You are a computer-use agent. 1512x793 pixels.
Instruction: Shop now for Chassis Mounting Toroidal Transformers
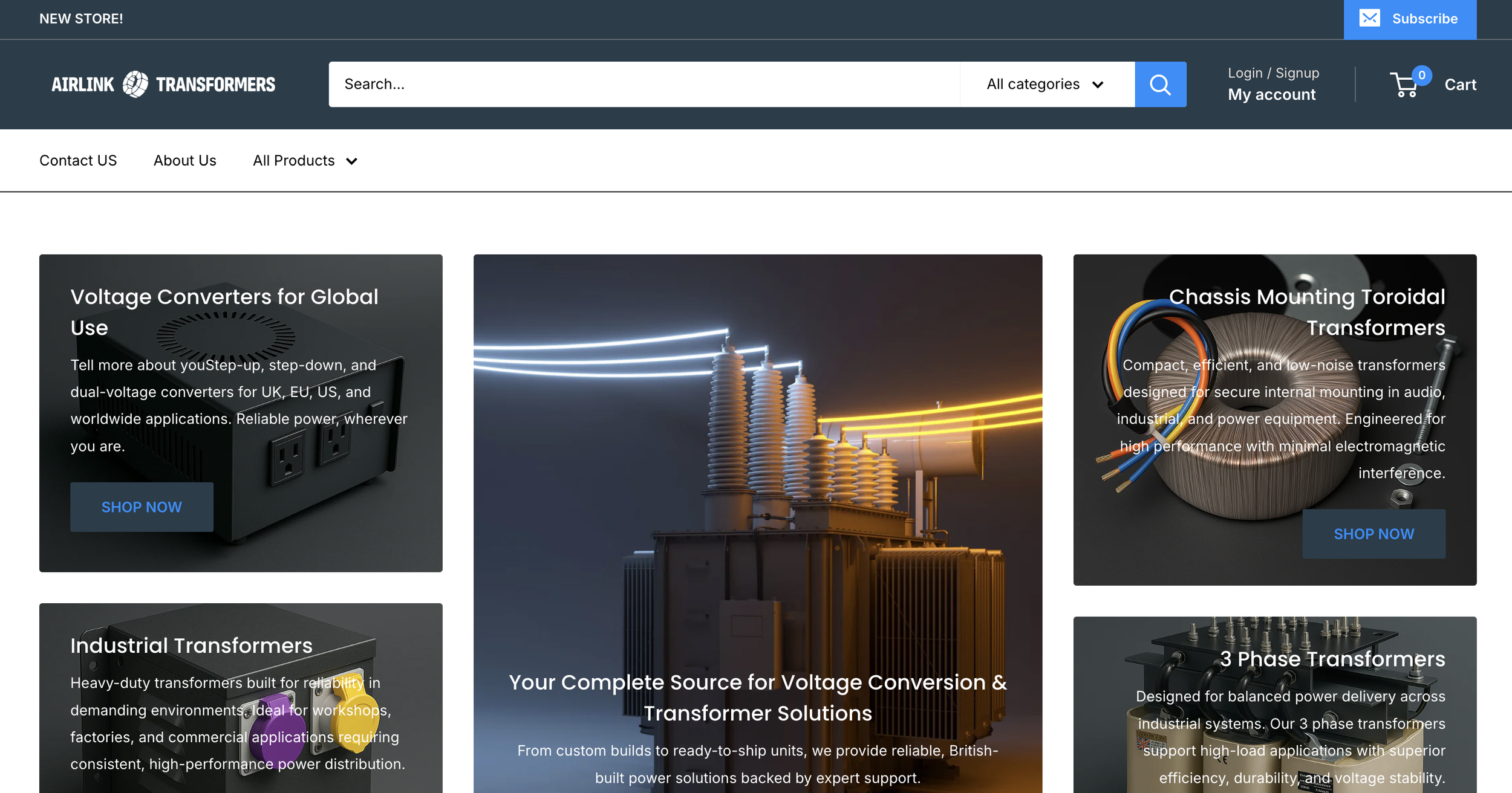click(1374, 534)
